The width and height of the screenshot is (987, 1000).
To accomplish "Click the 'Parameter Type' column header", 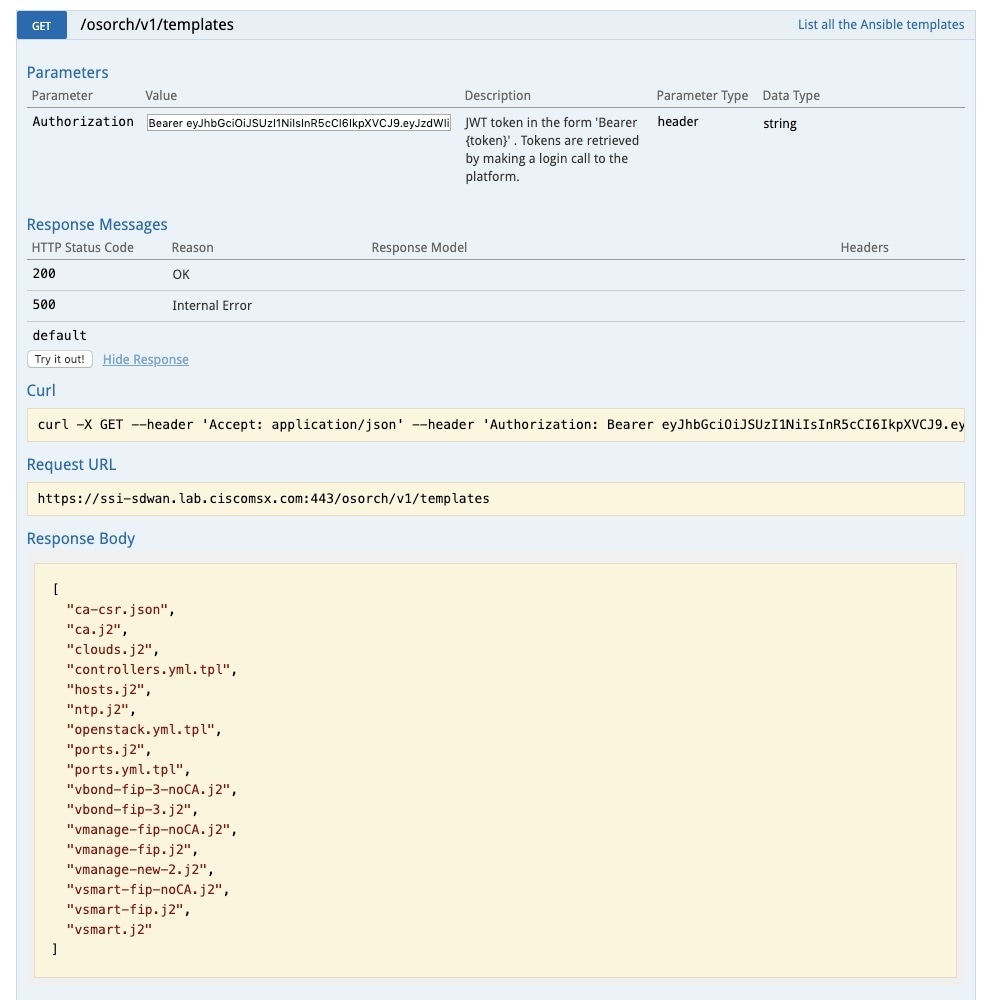I will [x=702, y=96].
